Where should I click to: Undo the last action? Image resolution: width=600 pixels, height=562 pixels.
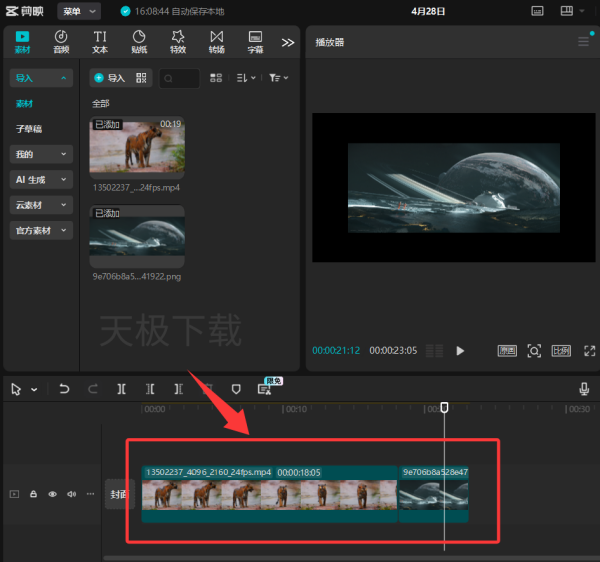[x=64, y=389]
